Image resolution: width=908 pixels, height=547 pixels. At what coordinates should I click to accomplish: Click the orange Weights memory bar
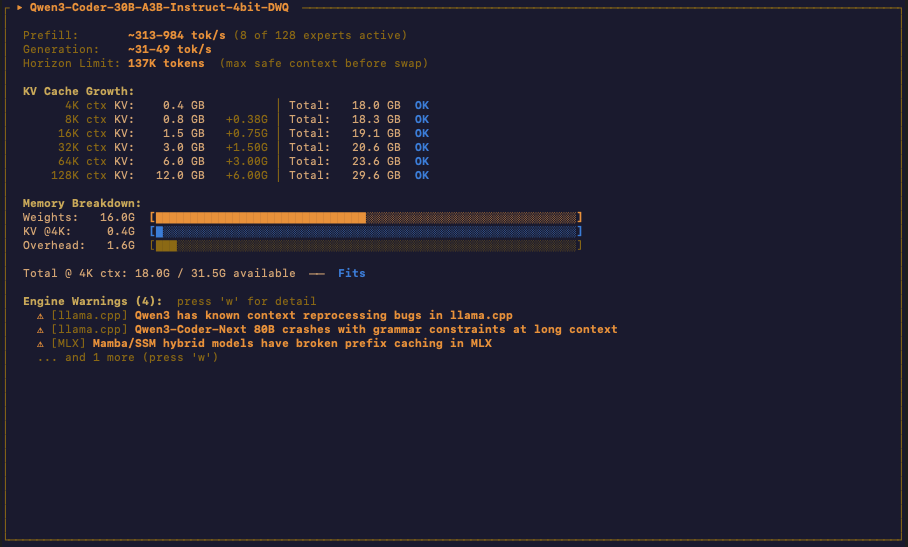point(260,217)
